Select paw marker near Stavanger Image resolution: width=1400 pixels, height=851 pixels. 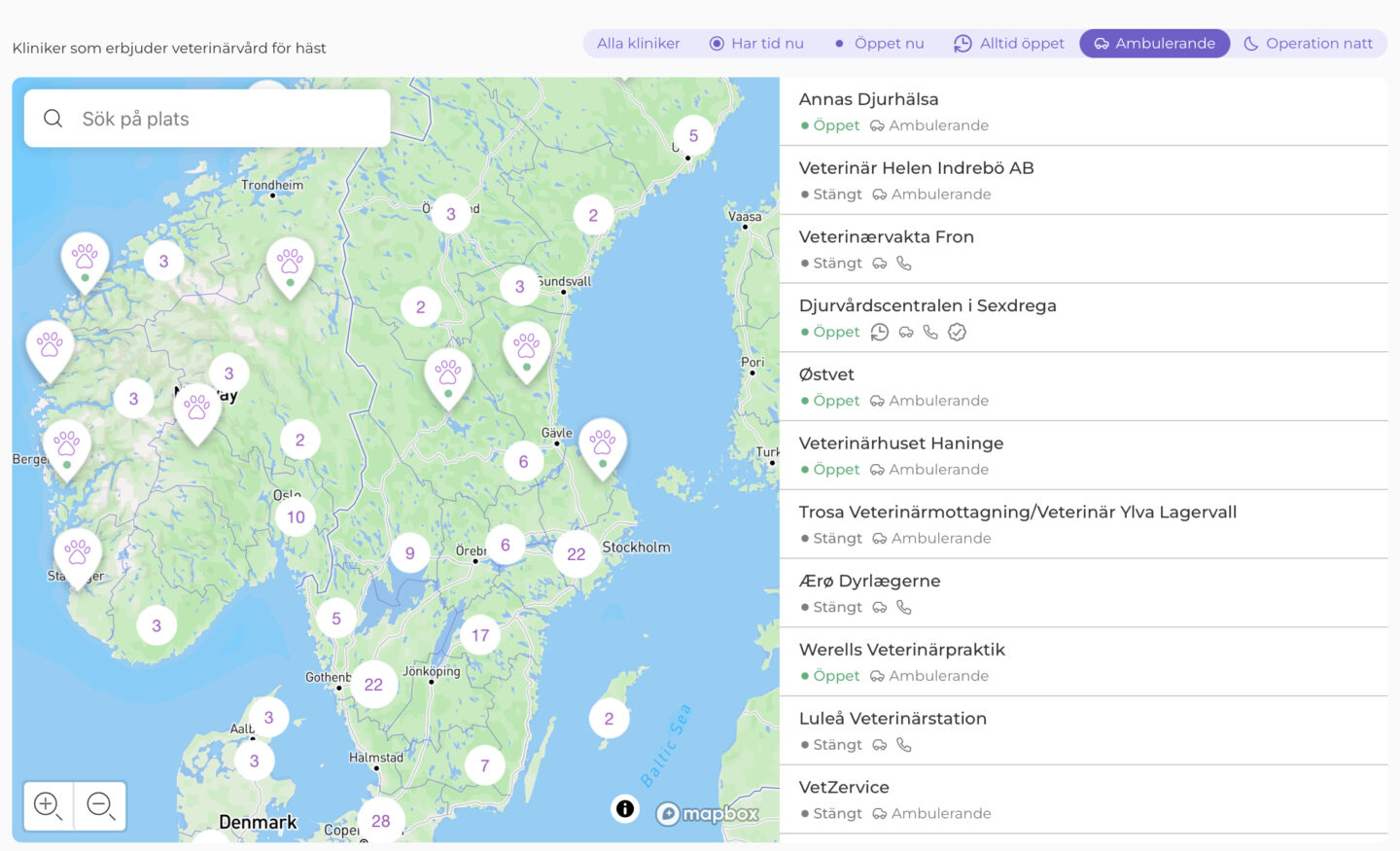pos(78,557)
